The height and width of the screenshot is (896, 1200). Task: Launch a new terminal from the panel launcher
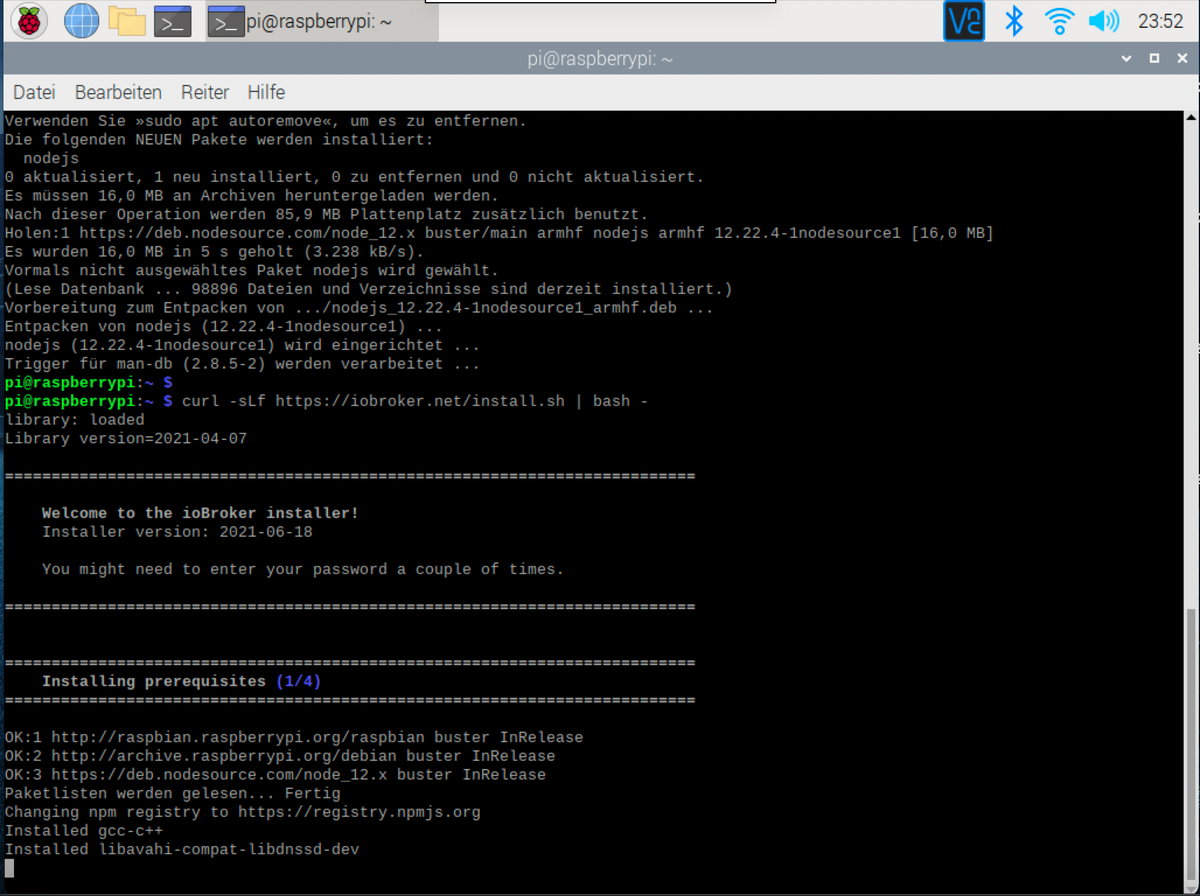pyautogui.click(x=172, y=20)
